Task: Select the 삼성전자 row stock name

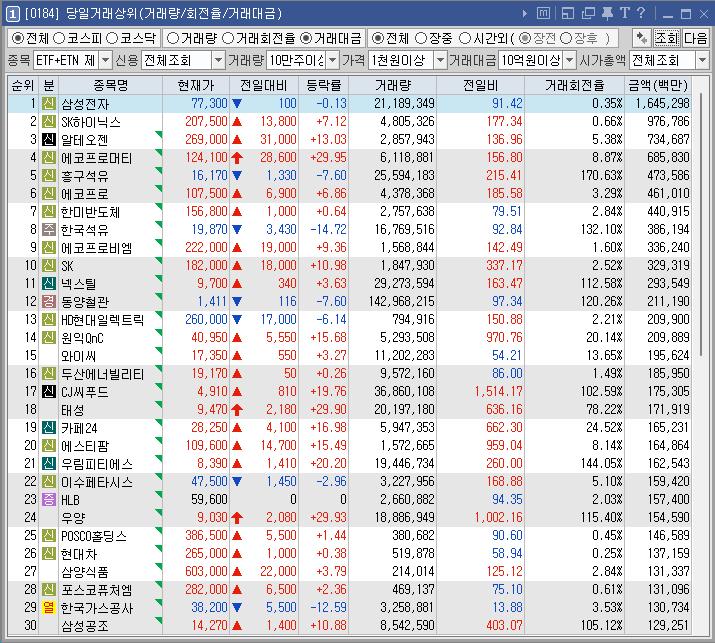Action: 85,104
